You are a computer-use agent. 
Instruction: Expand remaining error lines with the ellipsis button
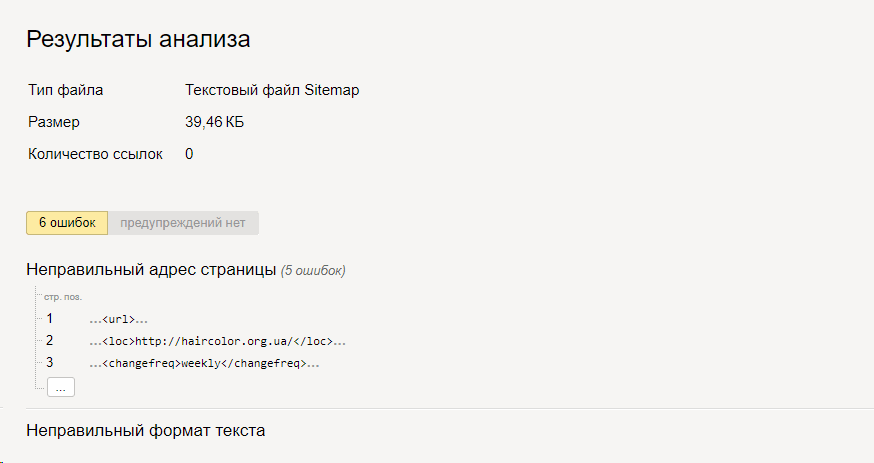(x=61, y=387)
